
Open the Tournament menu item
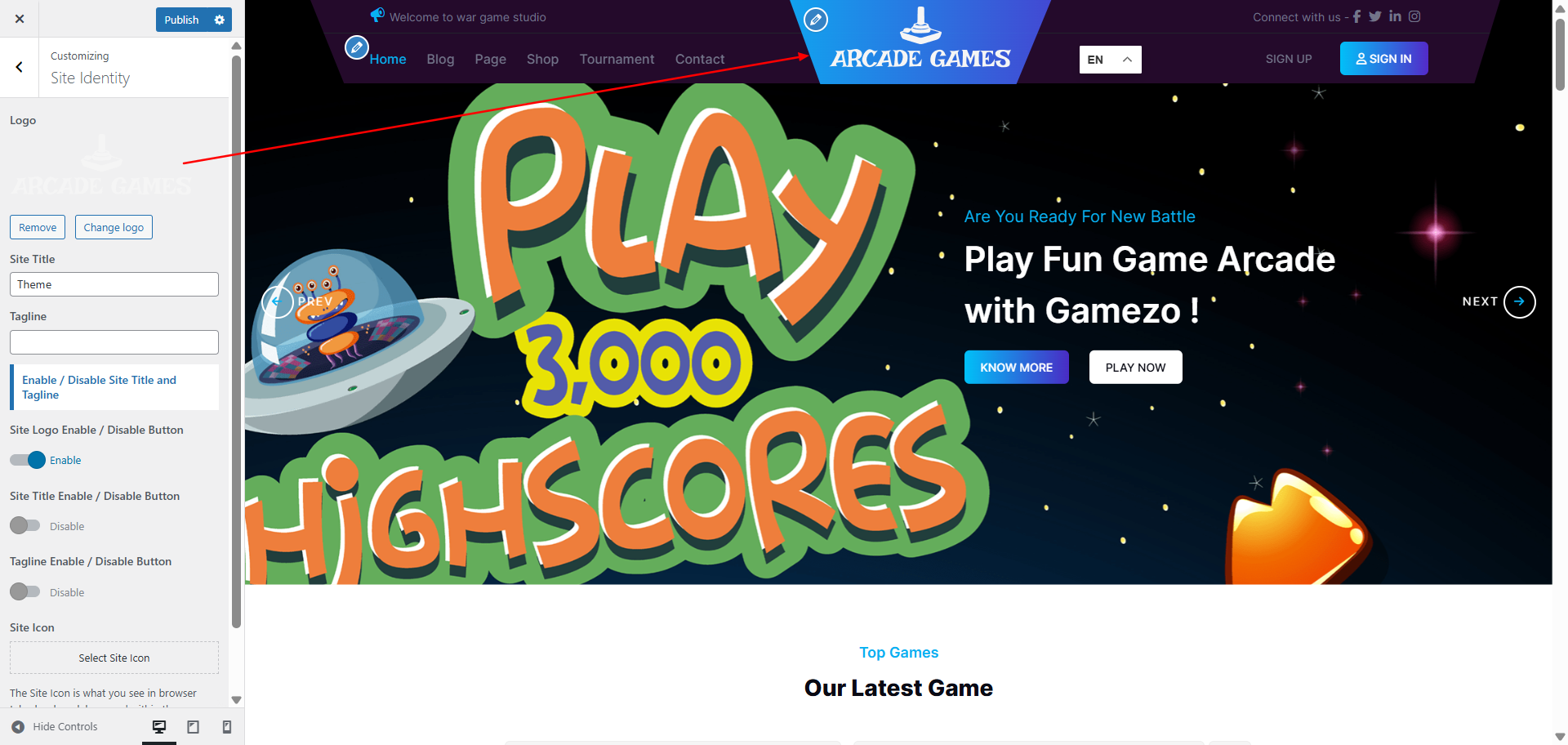click(x=617, y=59)
